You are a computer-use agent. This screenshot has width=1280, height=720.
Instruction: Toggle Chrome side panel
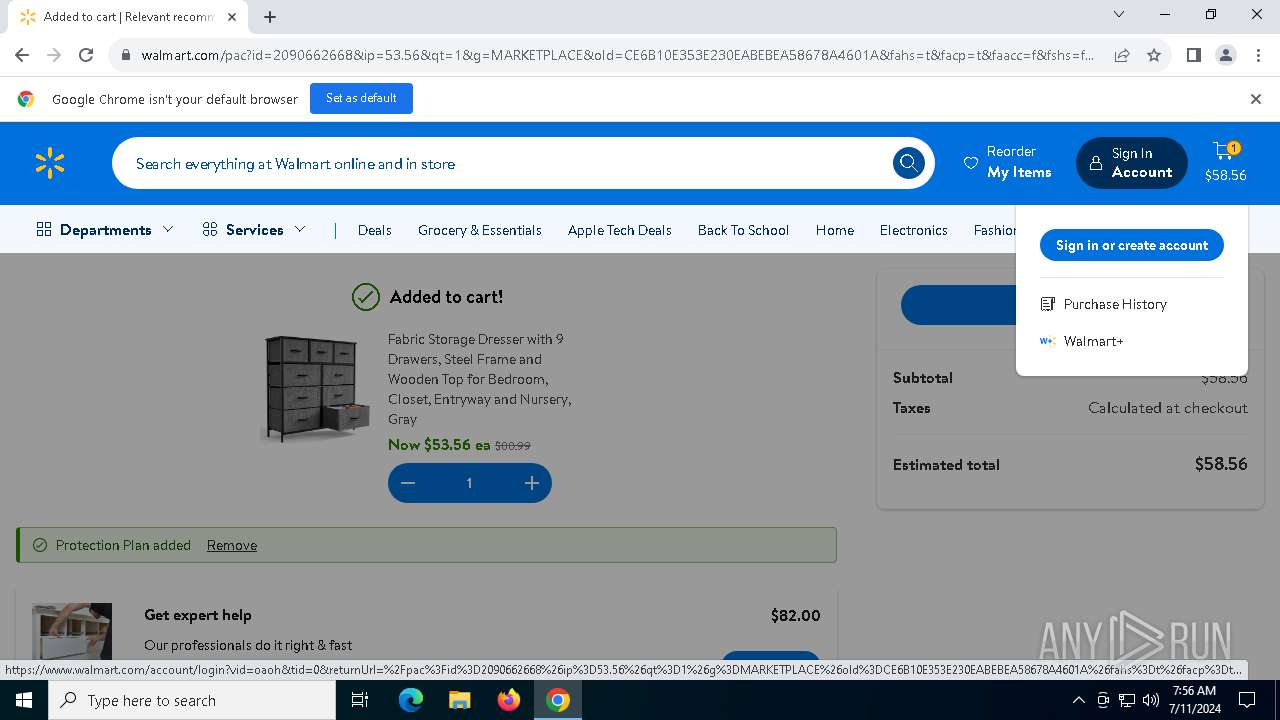(1194, 55)
